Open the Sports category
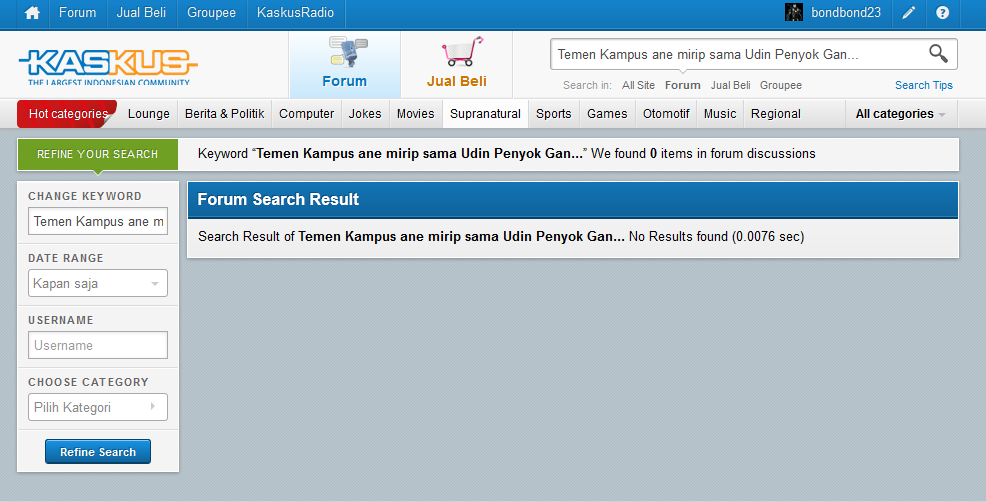 (x=554, y=114)
